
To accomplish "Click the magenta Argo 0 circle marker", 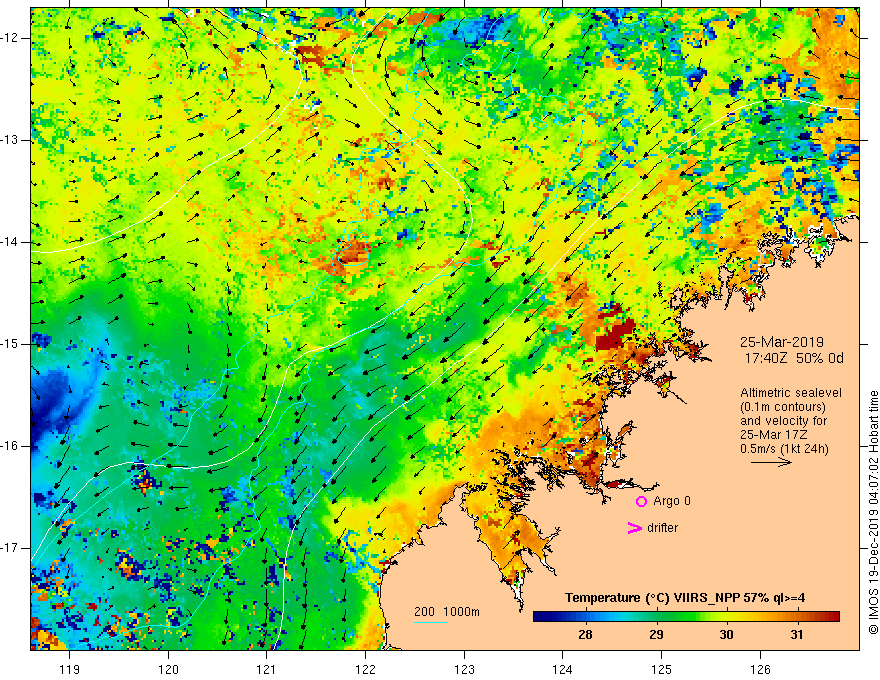I will tap(641, 501).
